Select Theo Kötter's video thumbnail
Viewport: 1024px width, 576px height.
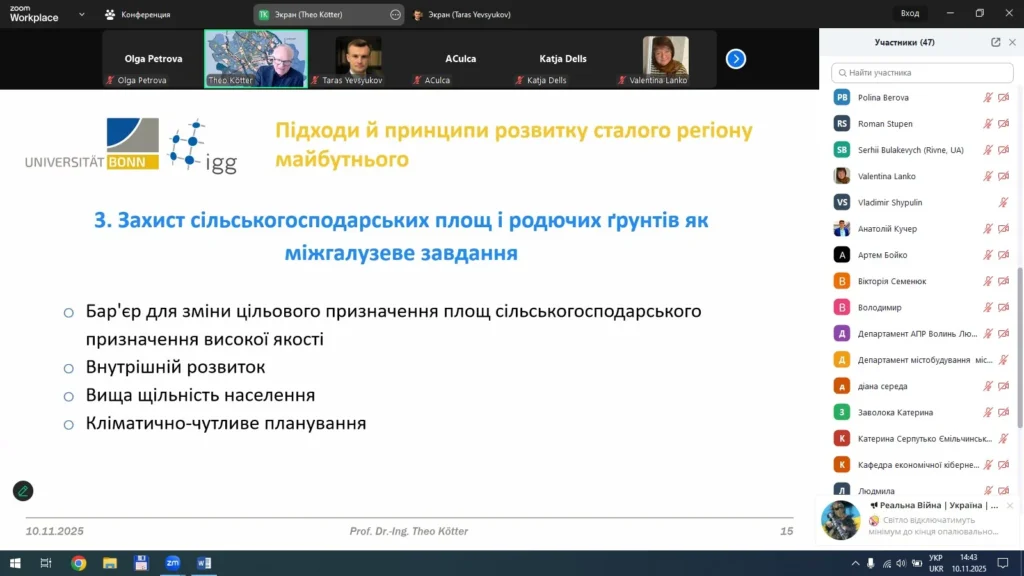click(x=256, y=58)
